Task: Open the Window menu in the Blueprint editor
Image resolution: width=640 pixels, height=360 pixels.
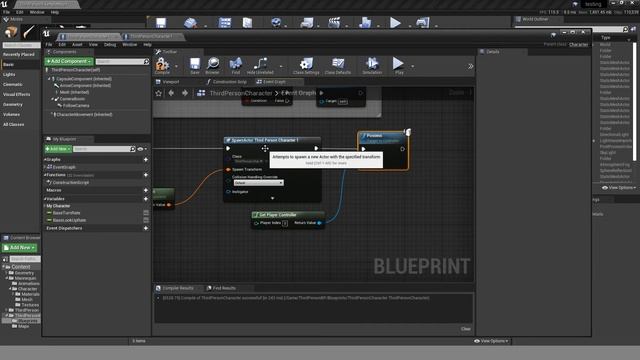Action: pyautogui.click(x=130, y=44)
